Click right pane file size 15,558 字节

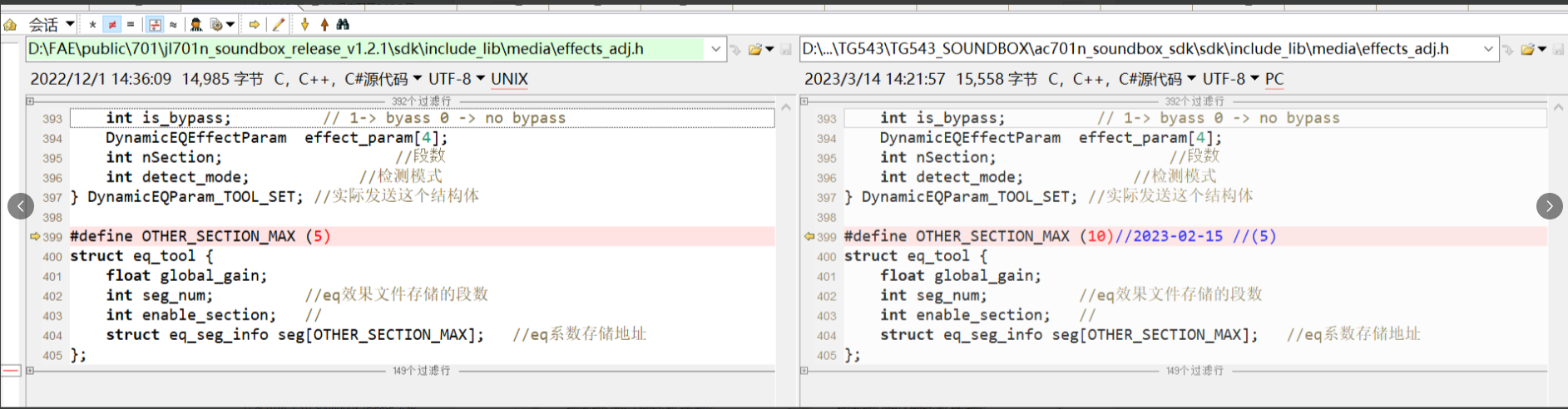(x=997, y=79)
